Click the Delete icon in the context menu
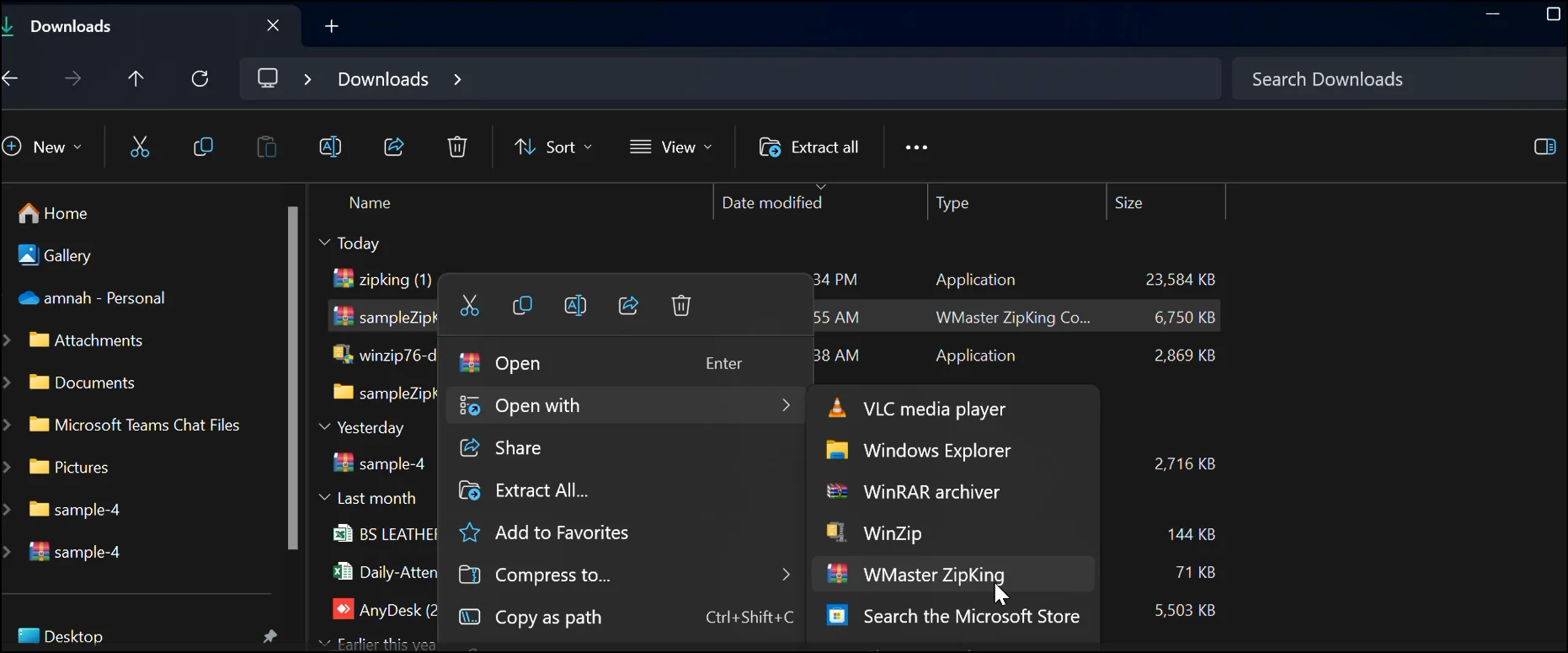Screen dimensions: 1568x653 click(x=681, y=306)
